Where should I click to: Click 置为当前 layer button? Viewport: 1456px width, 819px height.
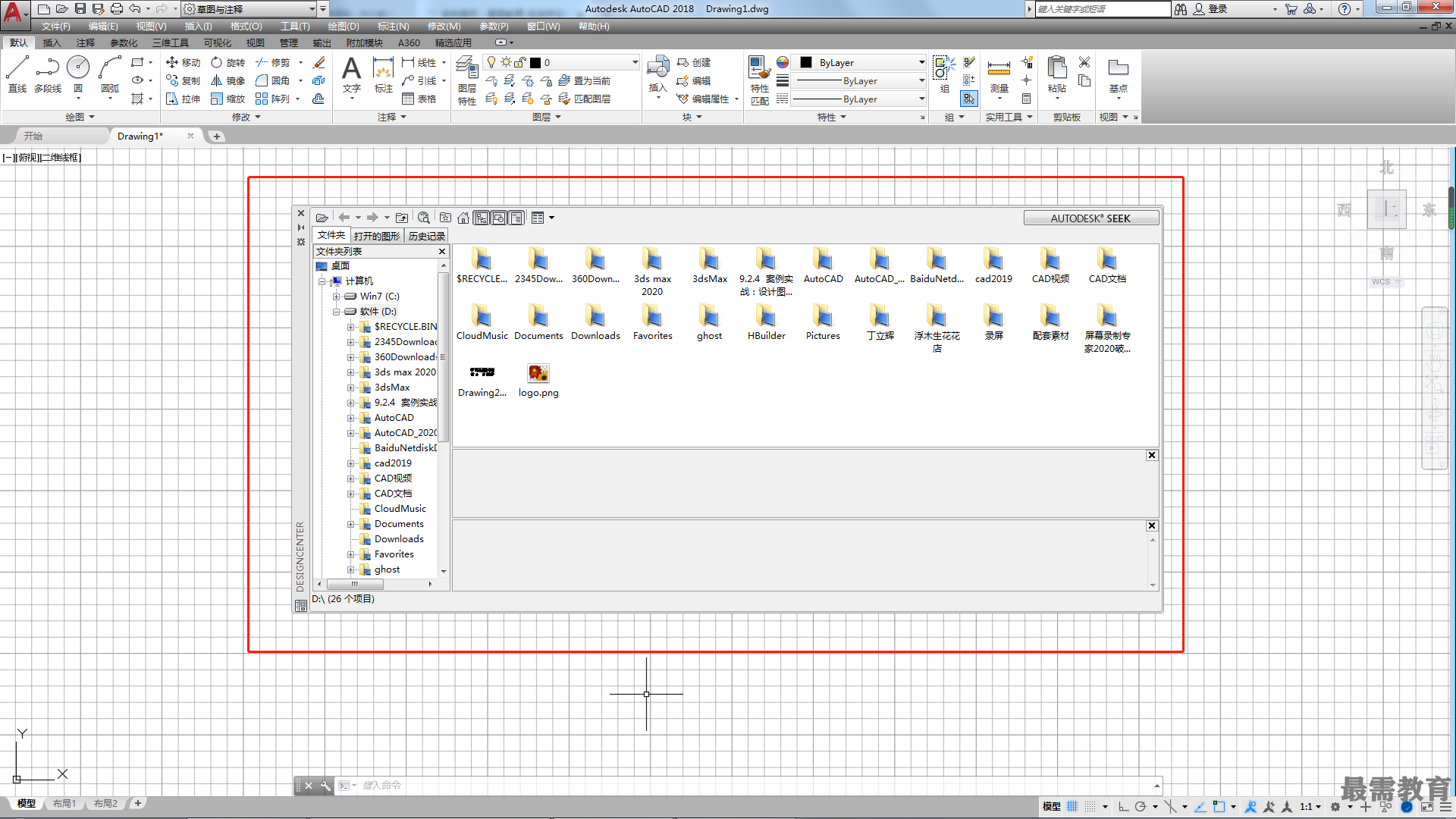pos(585,80)
